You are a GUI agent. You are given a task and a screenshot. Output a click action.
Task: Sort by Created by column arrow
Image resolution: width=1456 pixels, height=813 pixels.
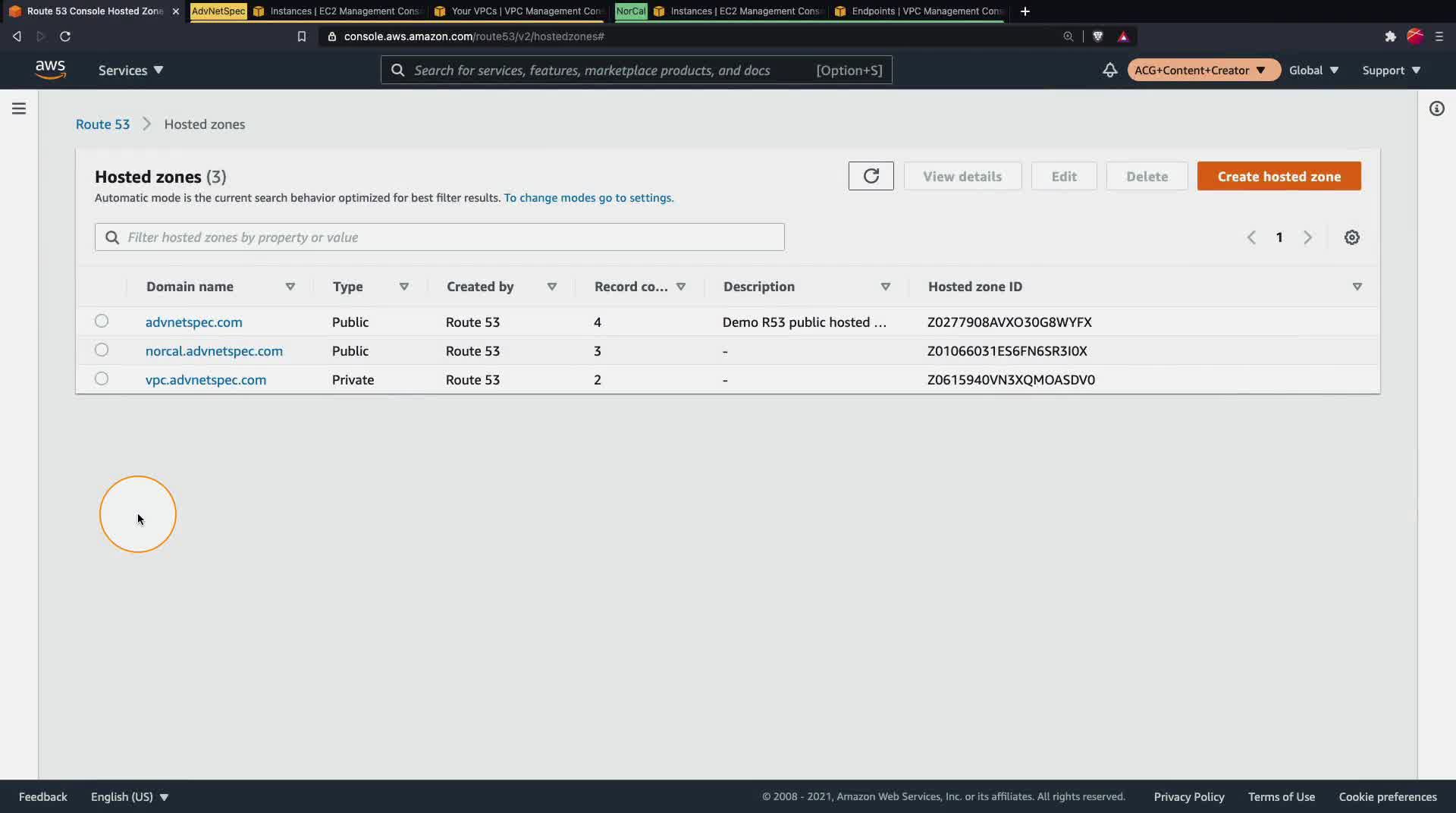[551, 287]
